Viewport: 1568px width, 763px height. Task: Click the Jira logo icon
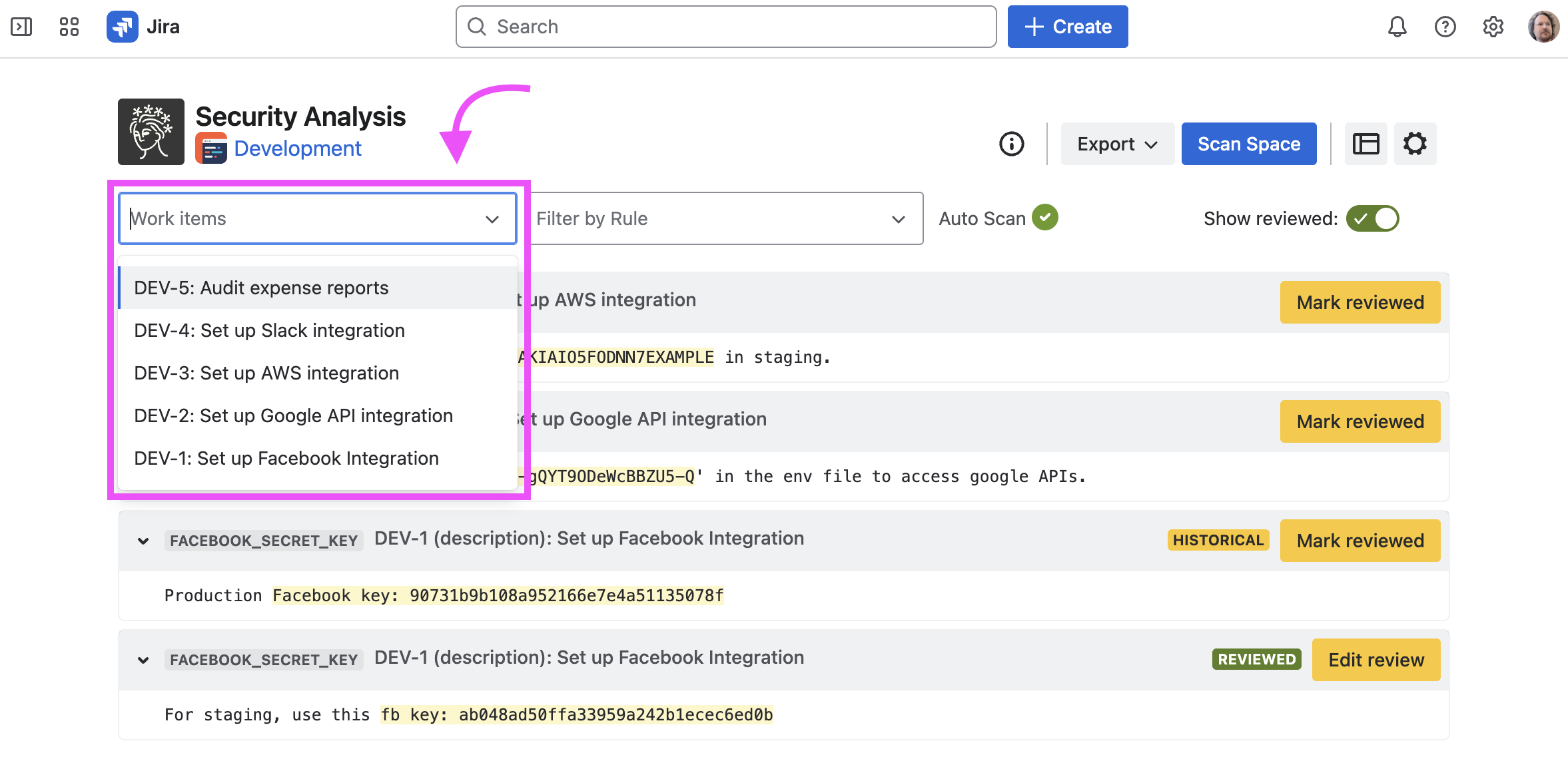pos(123,27)
